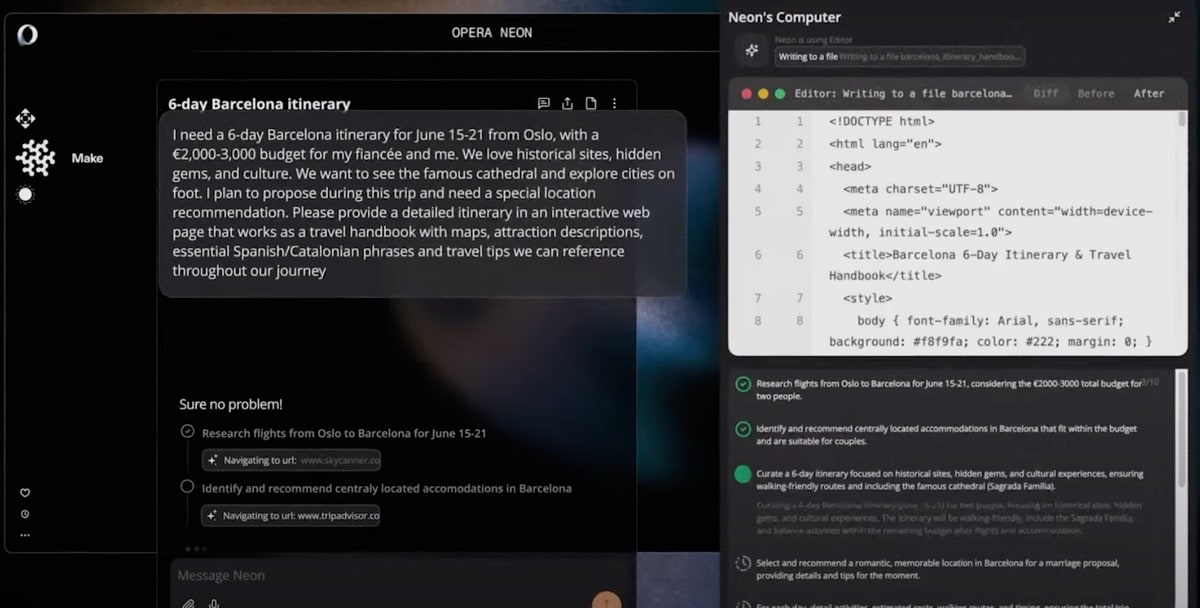Click the Navigating to url tripadvisor chip
Screen dimensions: 1200x608
[291, 516]
